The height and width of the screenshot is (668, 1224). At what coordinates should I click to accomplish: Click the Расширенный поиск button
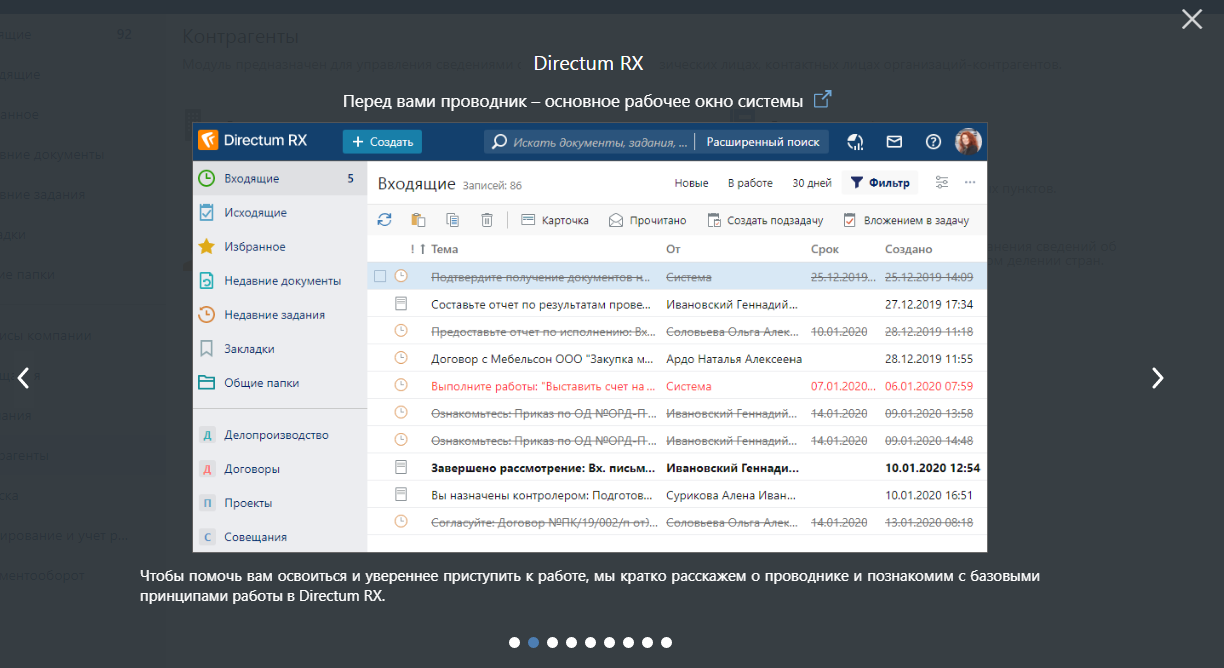[x=762, y=142]
